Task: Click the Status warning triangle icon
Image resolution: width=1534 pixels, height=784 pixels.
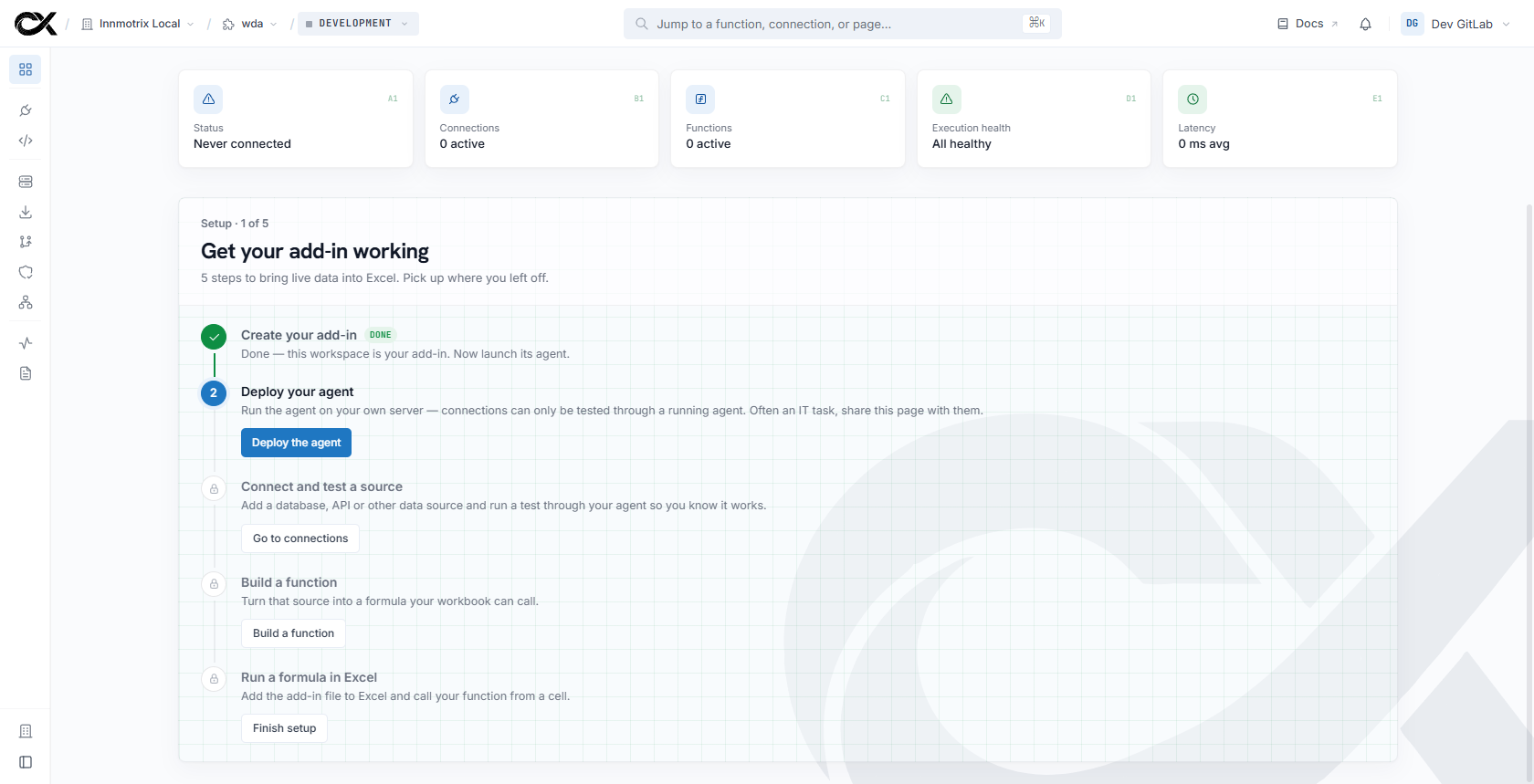Action: click(x=208, y=99)
